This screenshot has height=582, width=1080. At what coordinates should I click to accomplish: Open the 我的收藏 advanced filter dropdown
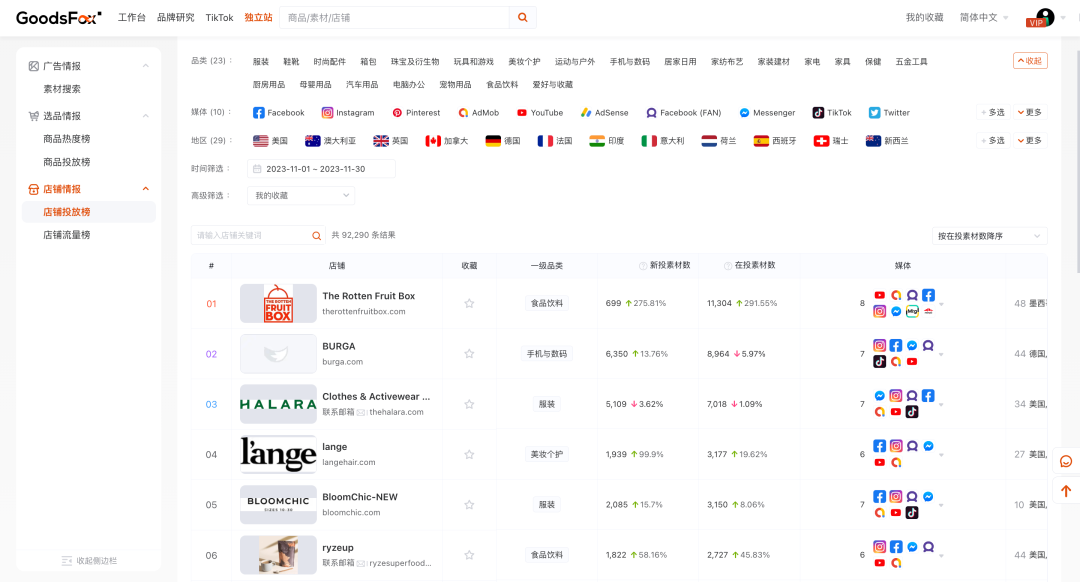point(301,196)
